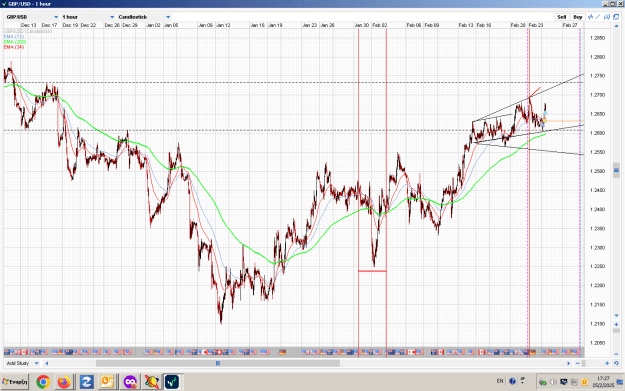Click the vertical zoom-in plus icon

click(616, 324)
